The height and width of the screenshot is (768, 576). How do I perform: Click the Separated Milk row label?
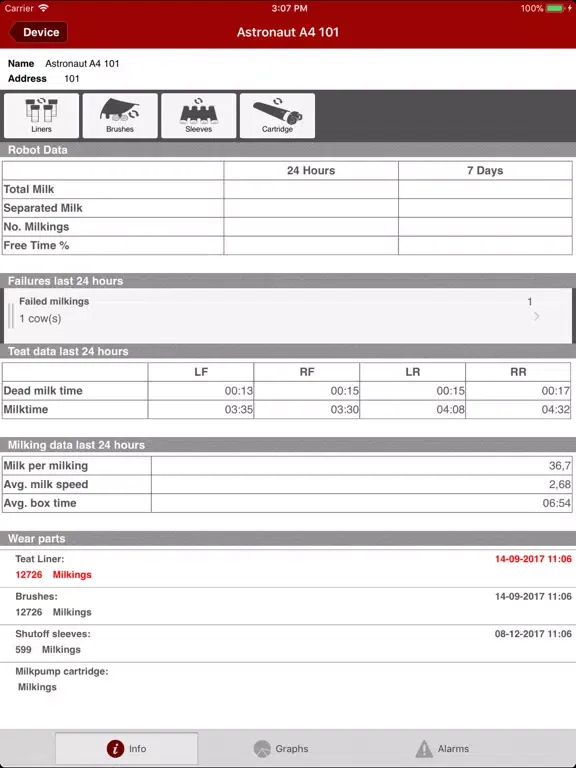tap(43, 208)
